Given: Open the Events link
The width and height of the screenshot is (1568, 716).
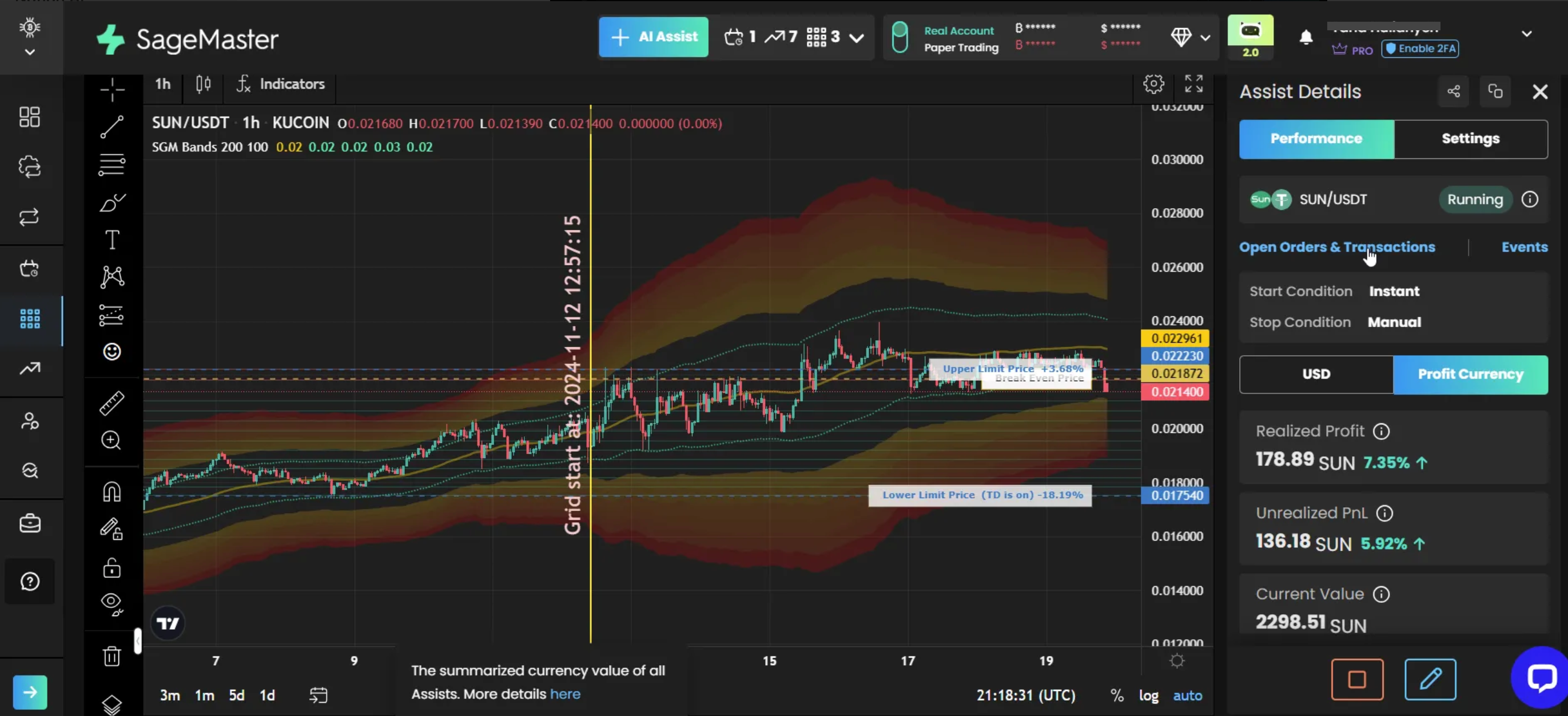Looking at the screenshot, I should 1524,247.
